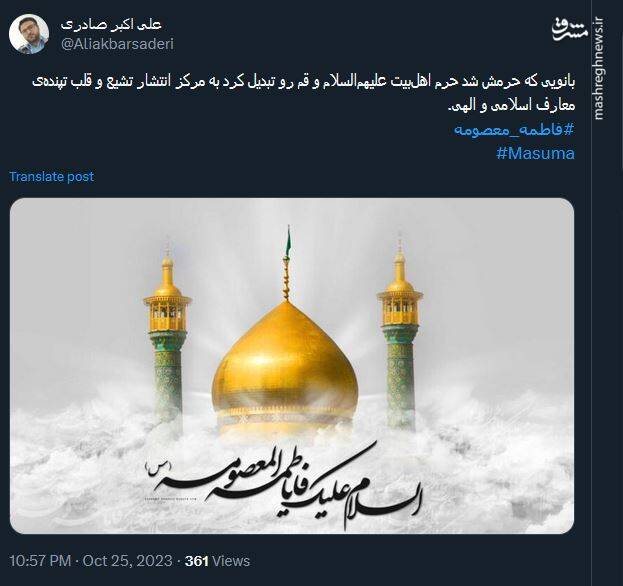Image resolution: width=623 pixels, height=586 pixels.
Task: Click the word 'Views' below the image
Action: pos(231,561)
